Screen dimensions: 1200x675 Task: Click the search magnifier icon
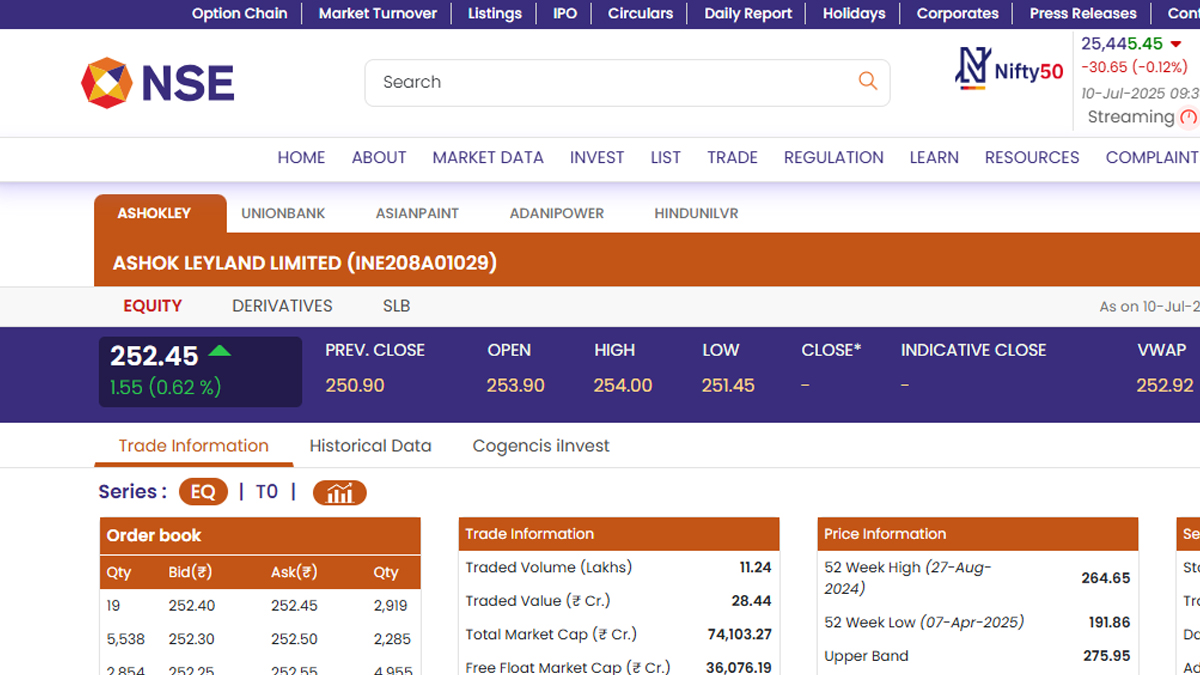867,81
